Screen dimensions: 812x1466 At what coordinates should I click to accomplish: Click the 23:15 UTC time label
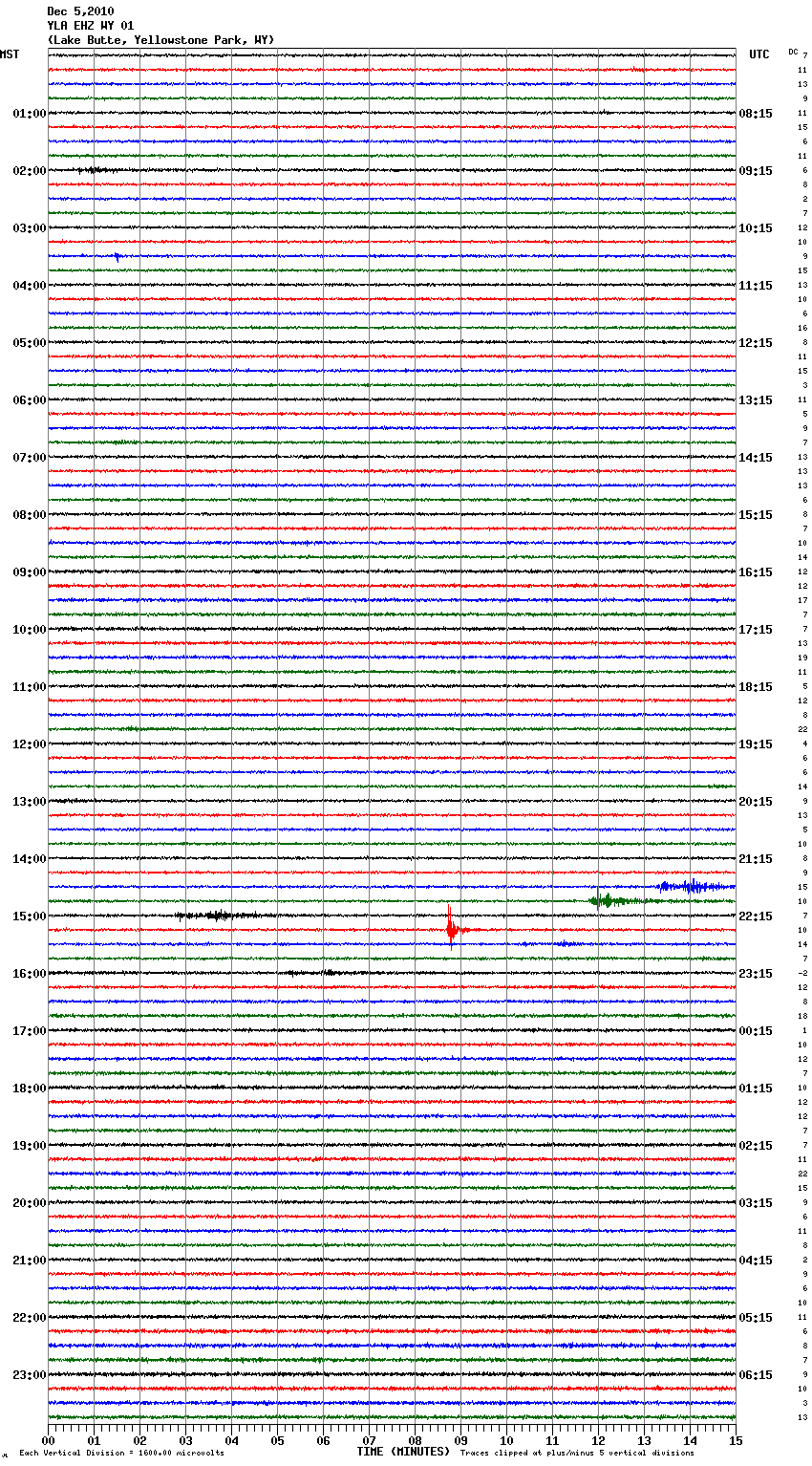(x=756, y=974)
